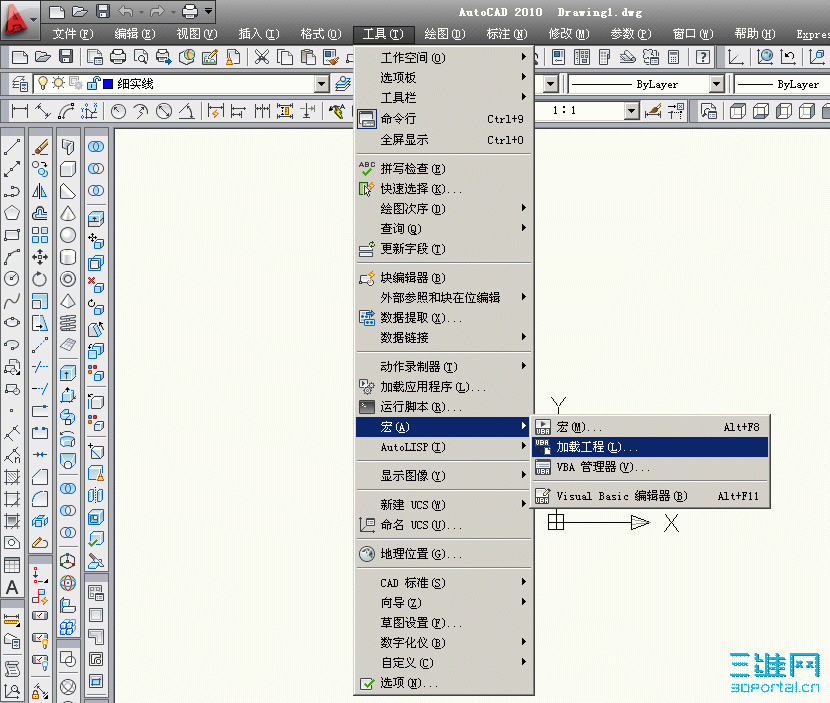Select the Rotate modify tool

40,279
